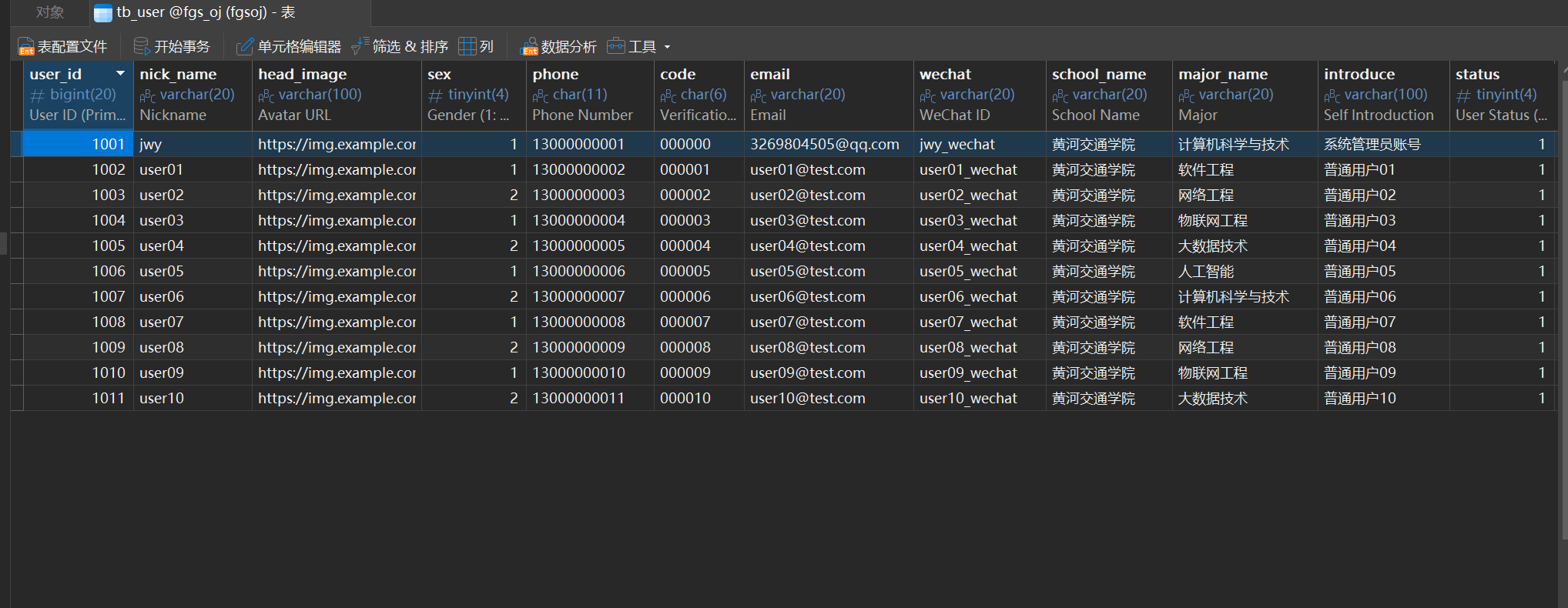Select the school cell 黄河交通学院 for user05
Screen dimensions: 1568x608
pos(1109,272)
